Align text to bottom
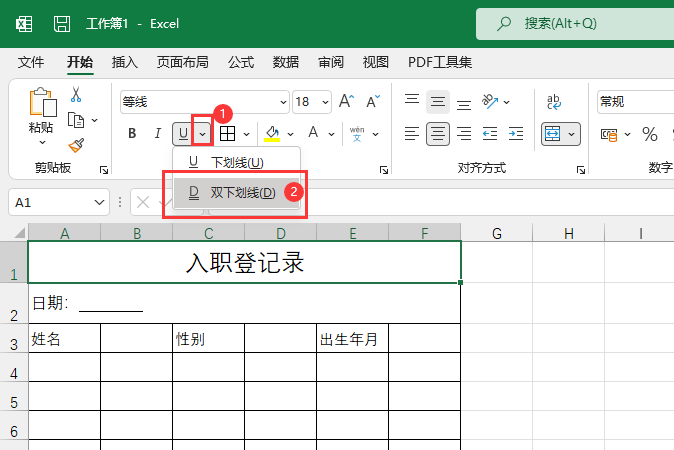The image size is (674, 450). point(464,104)
